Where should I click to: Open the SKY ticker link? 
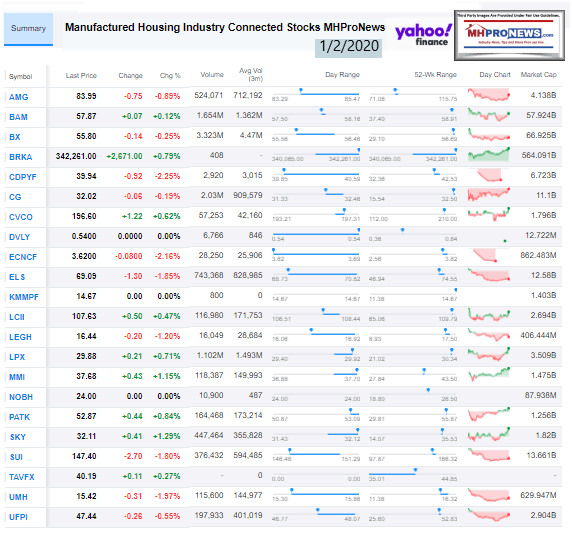tap(18, 437)
